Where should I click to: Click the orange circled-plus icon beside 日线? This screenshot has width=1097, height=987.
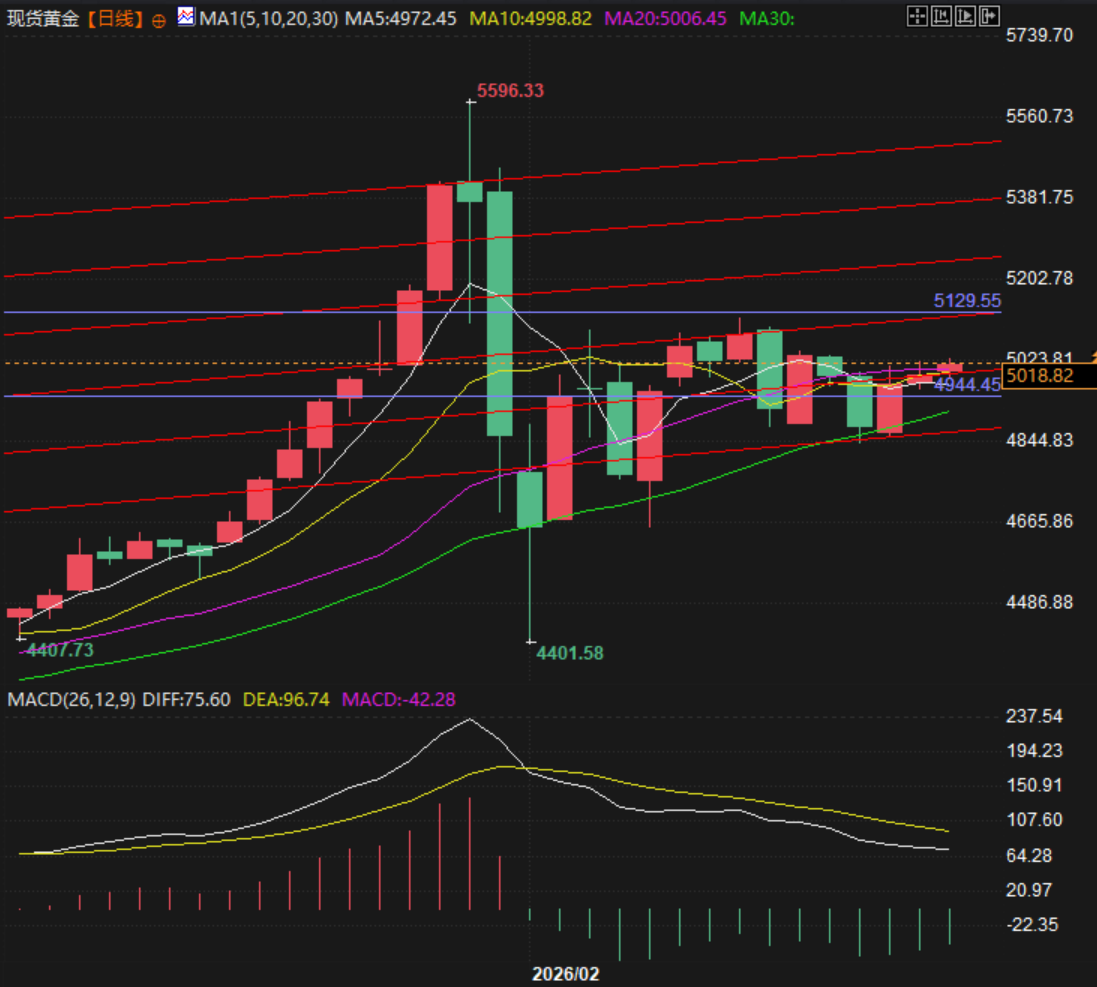click(x=159, y=21)
